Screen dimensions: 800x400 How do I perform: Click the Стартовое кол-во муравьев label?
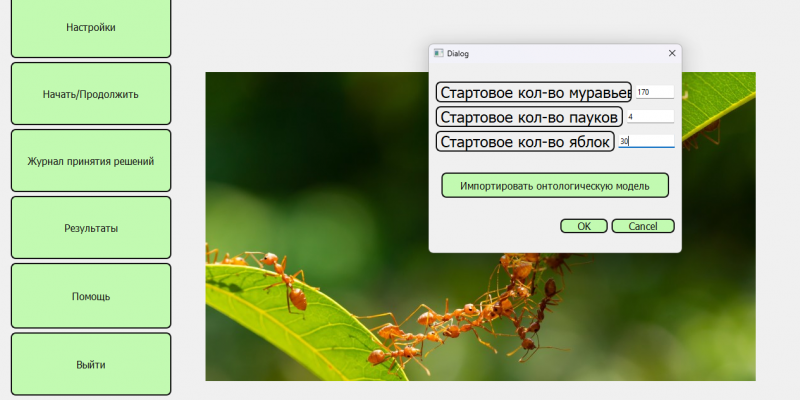click(x=534, y=92)
